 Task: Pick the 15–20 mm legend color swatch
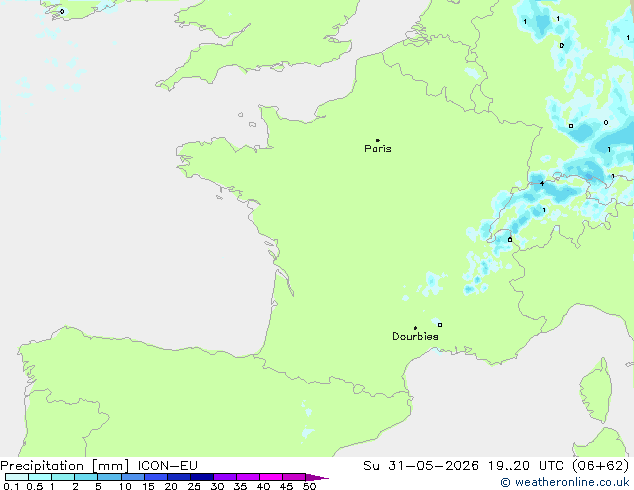tap(156, 477)
